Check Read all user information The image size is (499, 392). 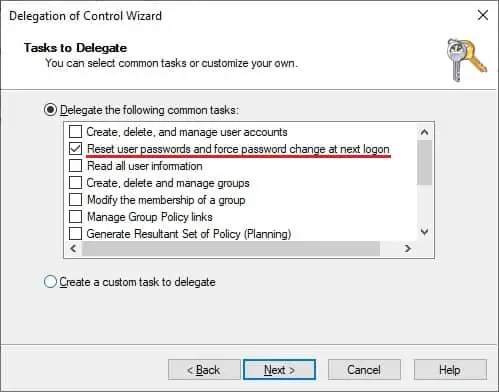pyautogui.click(x=75, y=166)
